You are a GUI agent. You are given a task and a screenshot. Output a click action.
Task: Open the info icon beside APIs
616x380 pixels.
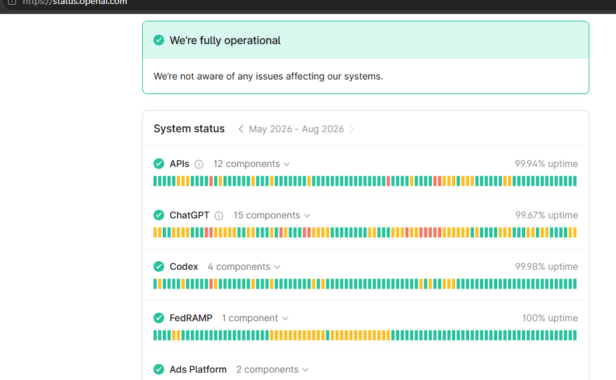coord(199,164)
